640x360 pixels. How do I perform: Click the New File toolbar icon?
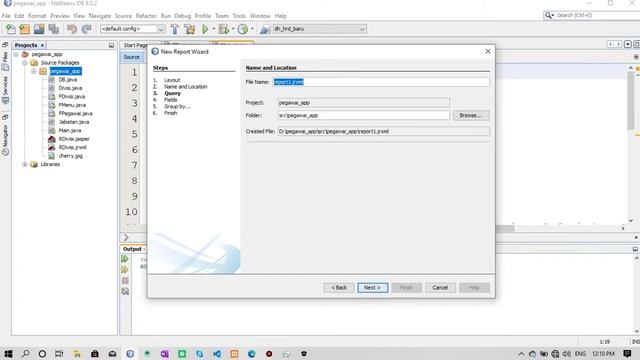click(11, 29)
